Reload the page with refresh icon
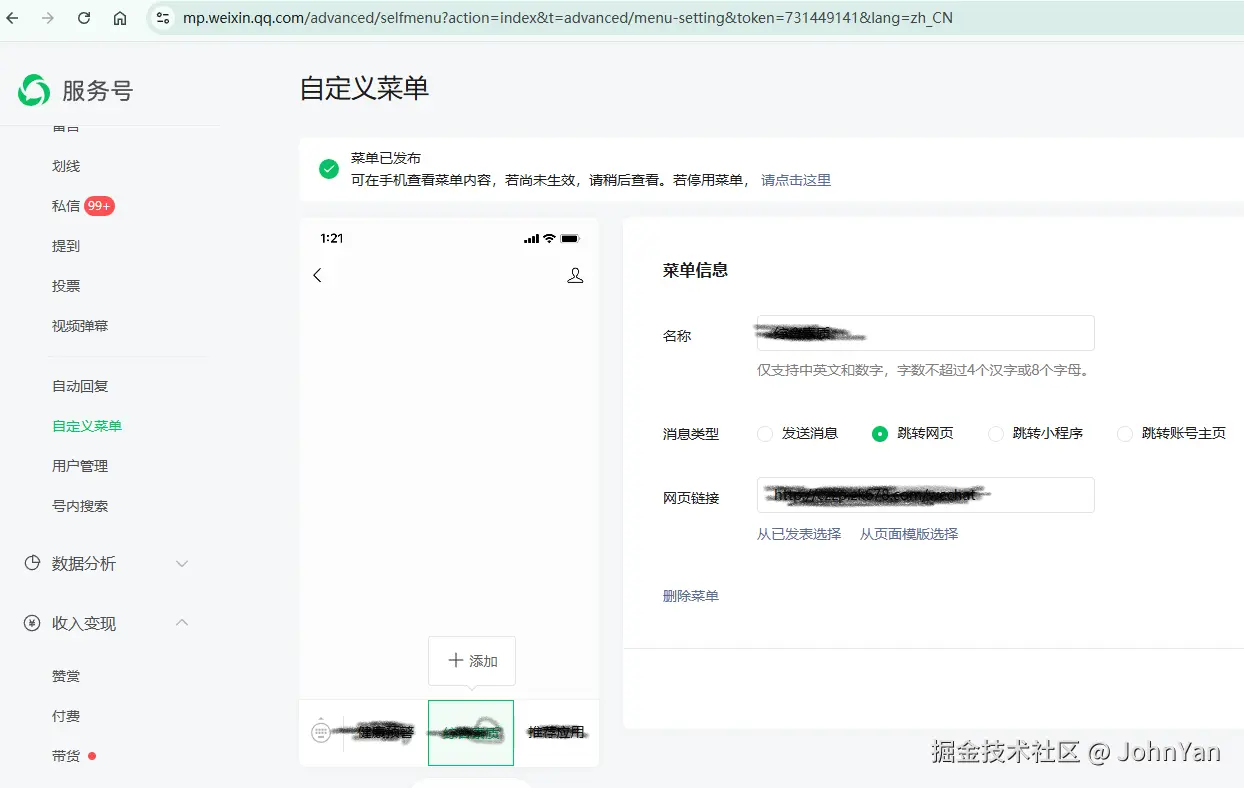1244x788 pixels. 84,18
